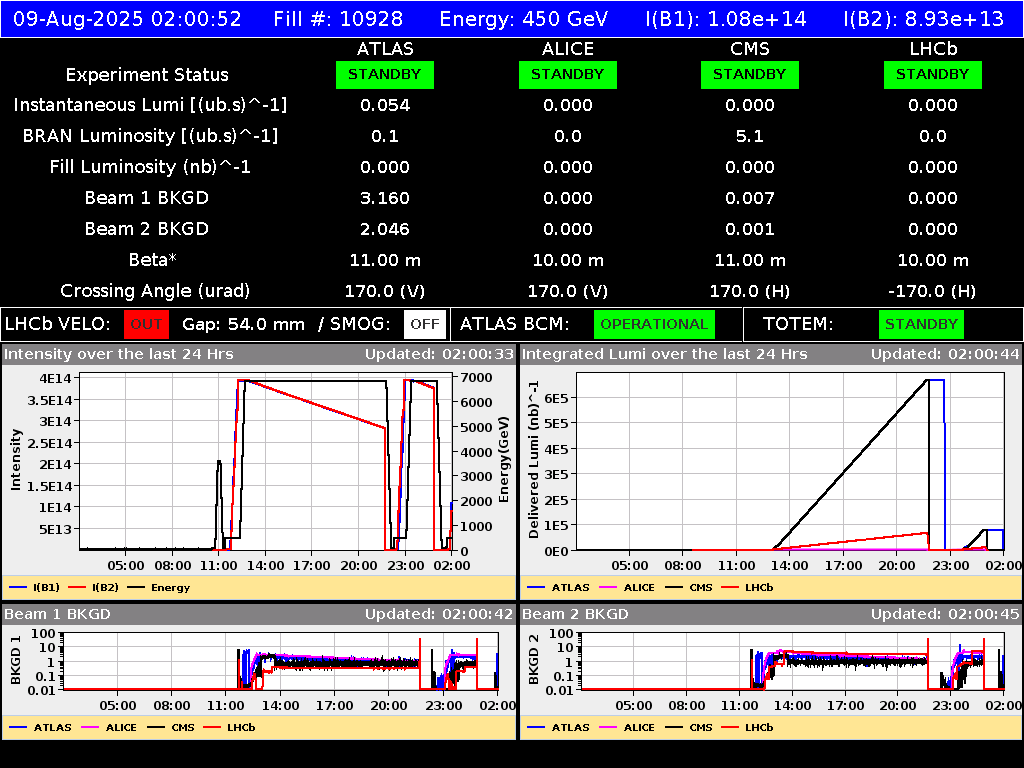Select the Gap: 54.0 mm reading
The width and height of the screenshot is (1024, 768).
[x=243, y=324]
